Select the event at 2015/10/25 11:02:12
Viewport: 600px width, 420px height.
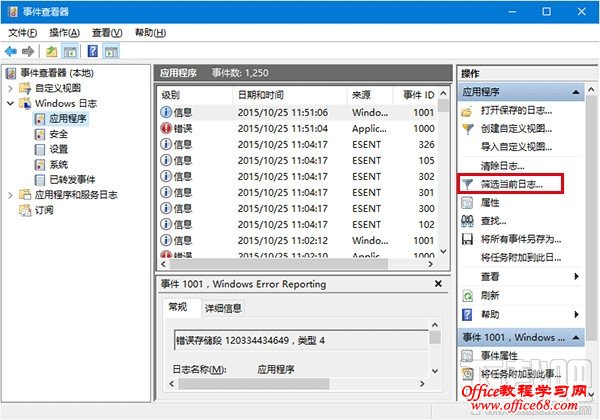click(298, 240)
